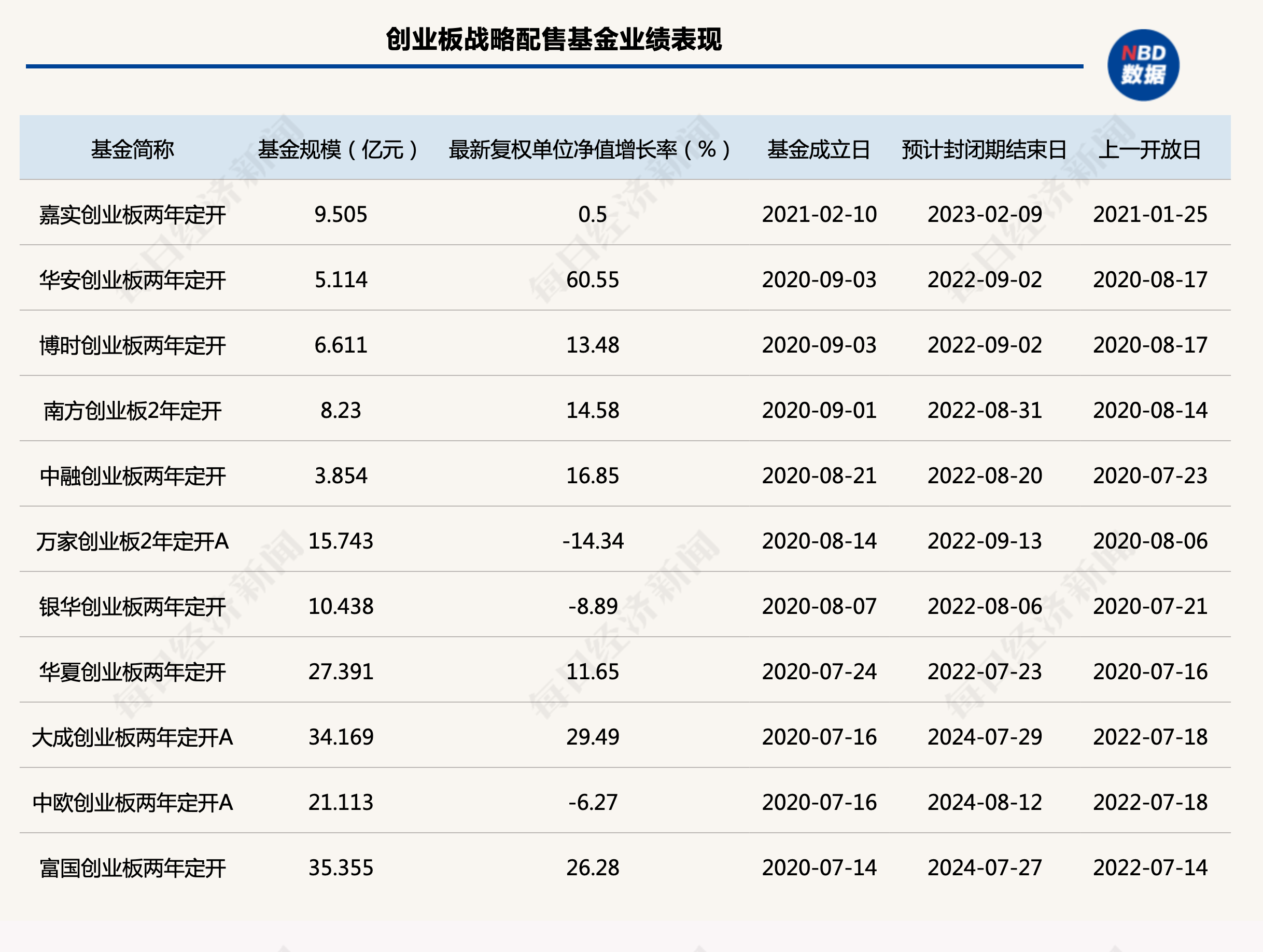Click growth rate value 26.28

click(x=593, y=868)
